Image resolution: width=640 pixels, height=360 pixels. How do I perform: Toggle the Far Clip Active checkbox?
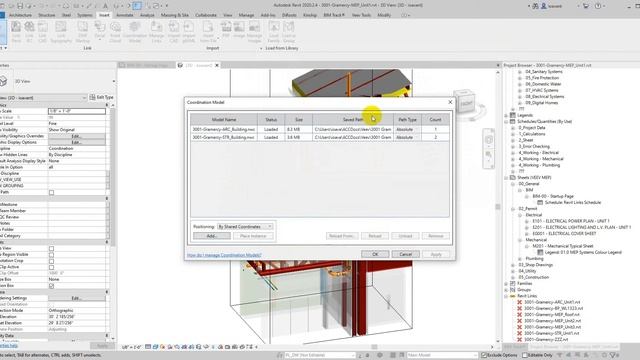coord(51,267)
